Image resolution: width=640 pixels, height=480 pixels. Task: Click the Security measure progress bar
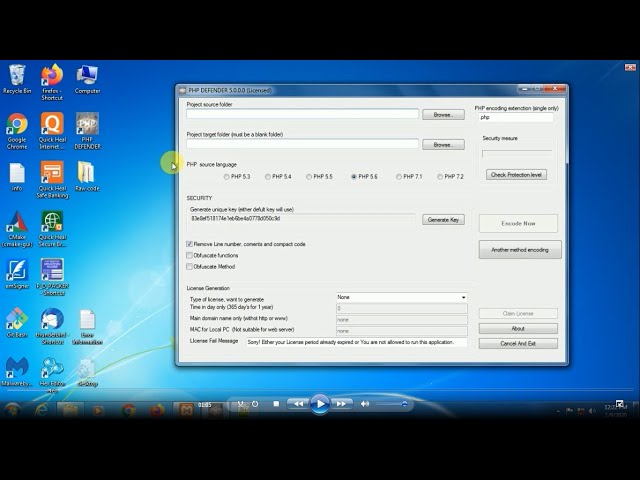click(x=517, y=154)
